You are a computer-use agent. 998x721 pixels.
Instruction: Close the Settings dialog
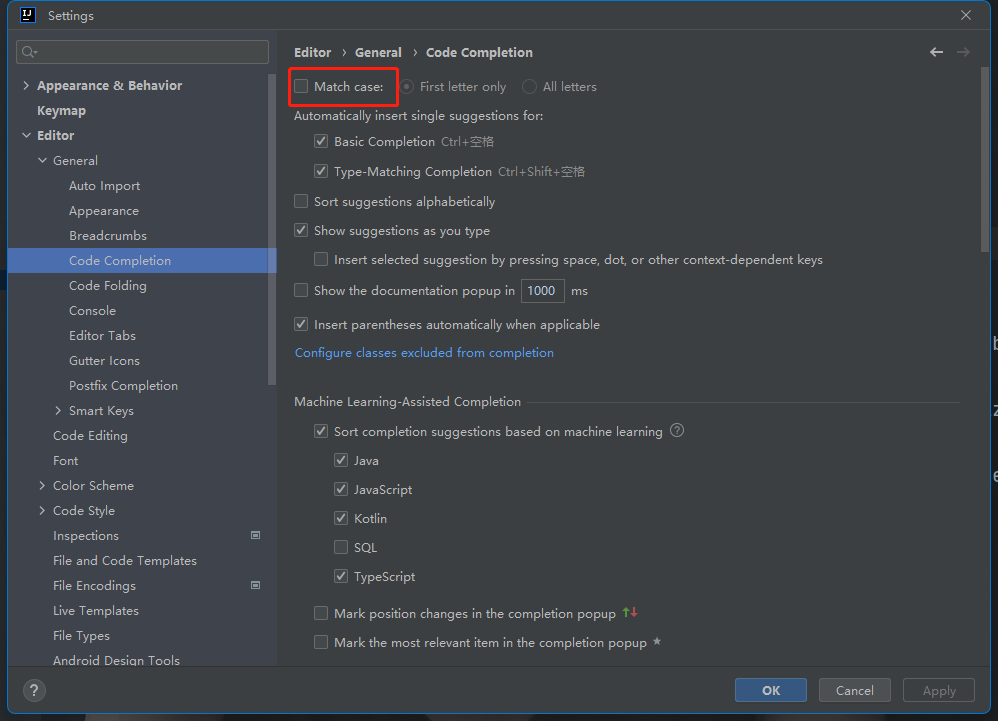(x=966, y=15)
